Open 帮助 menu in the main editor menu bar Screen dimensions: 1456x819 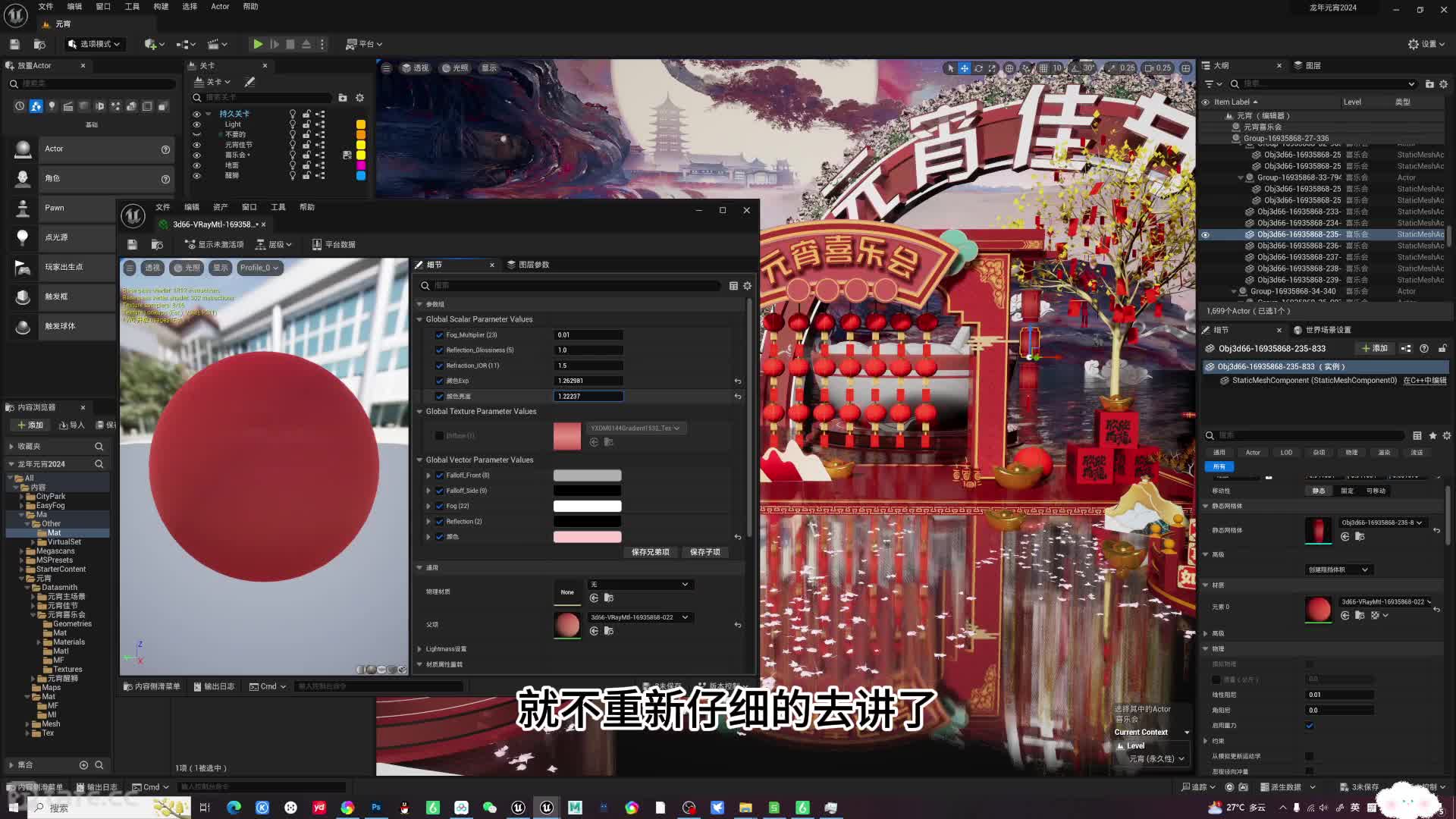[x=250, y=6]
